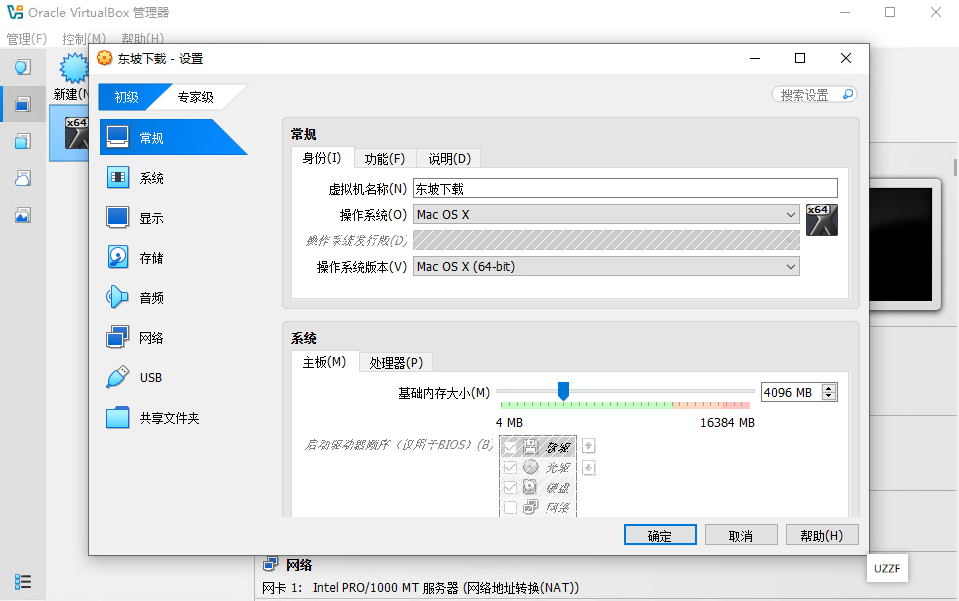
Task: Click the 取消 button
Action: 740,534
